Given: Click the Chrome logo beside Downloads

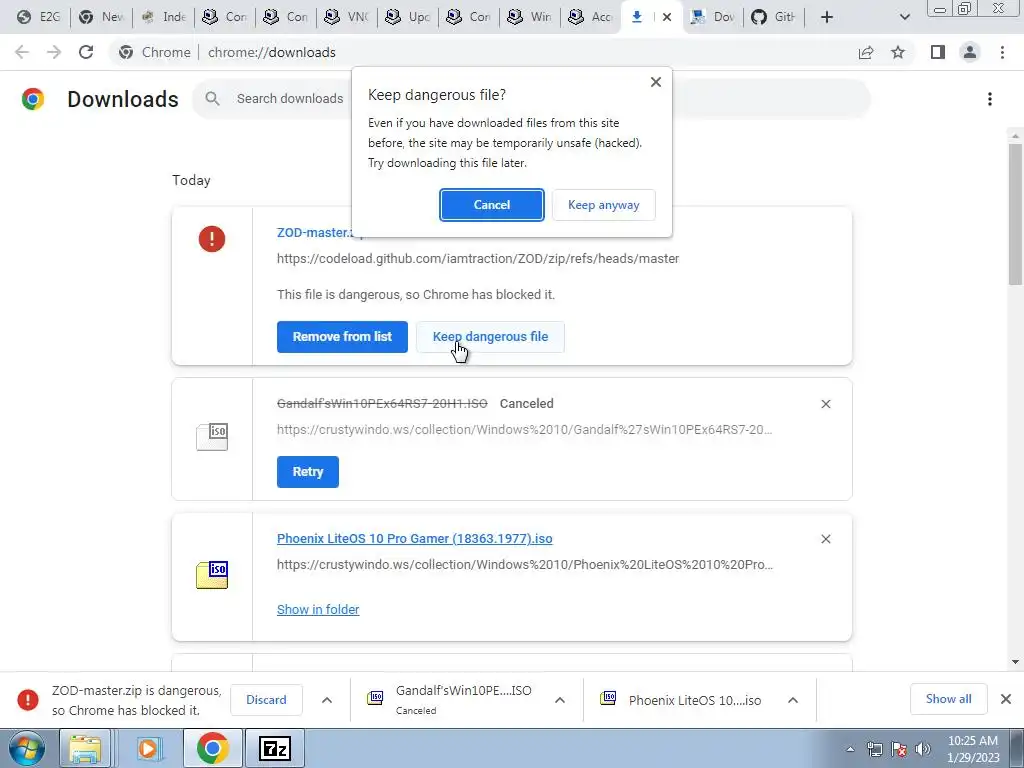Looking at the screenshot, I should click(33, 99).
